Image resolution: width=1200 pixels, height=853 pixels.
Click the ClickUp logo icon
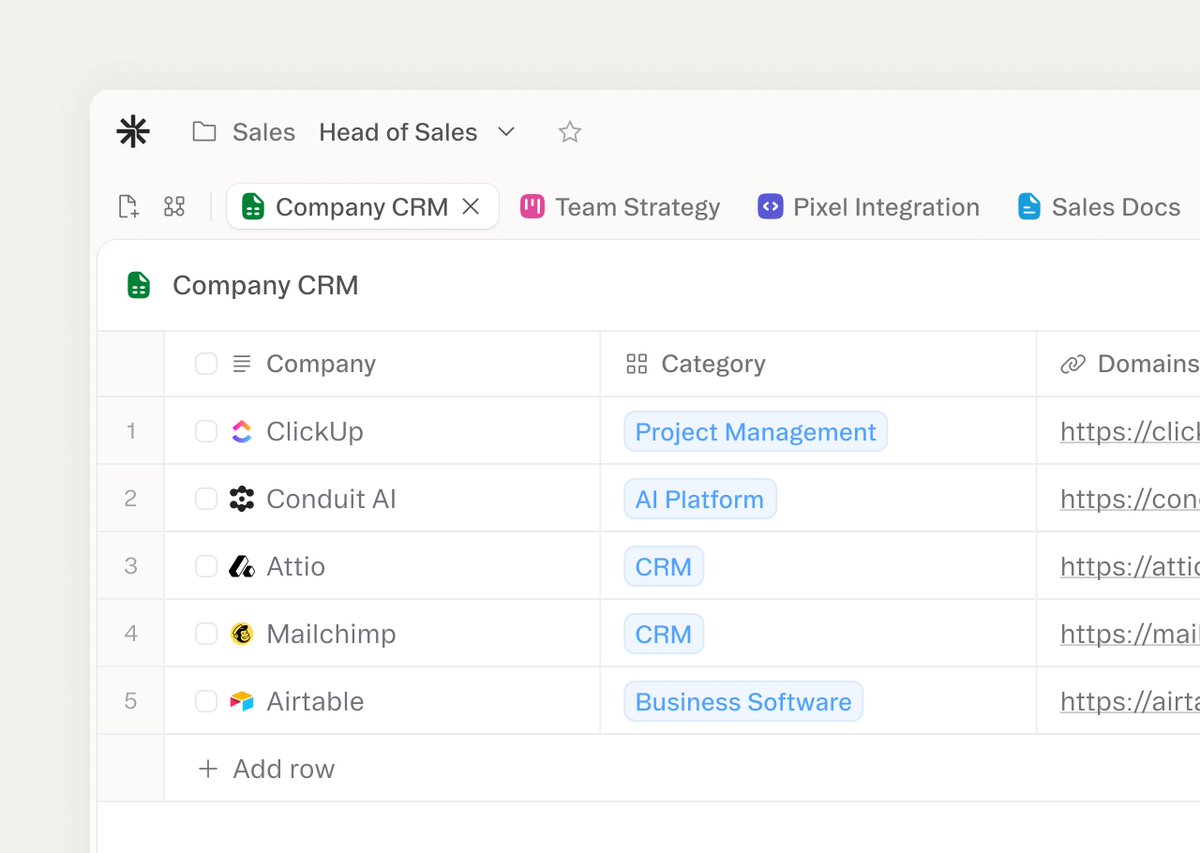242,431
